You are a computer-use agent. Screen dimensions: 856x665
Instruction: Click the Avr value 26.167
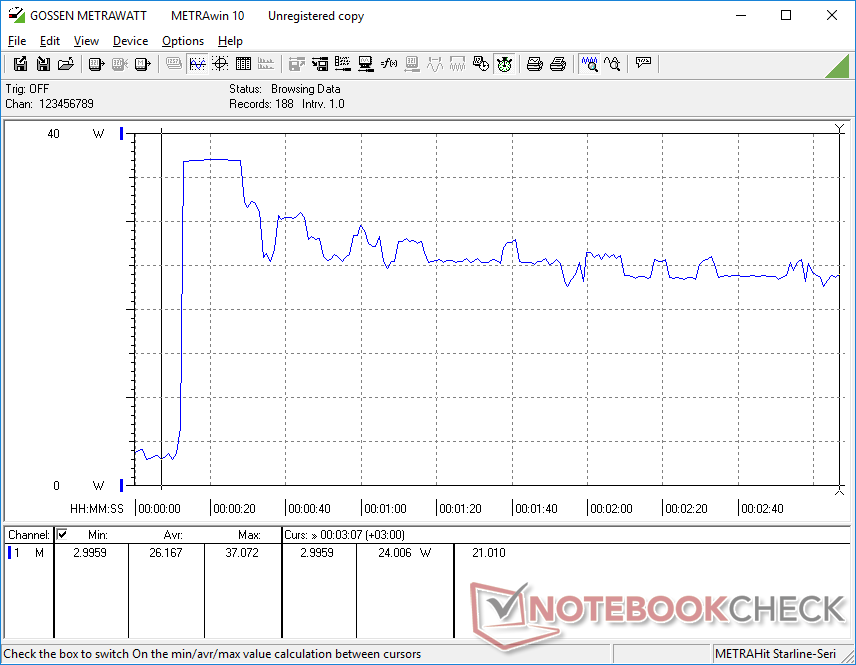[166, 553]
